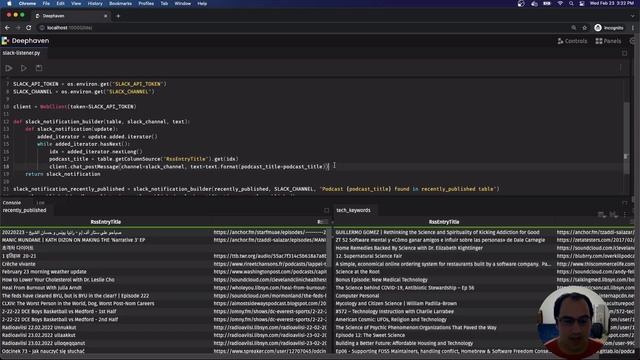Open Chrome's three-dot menu
Image resolution: width=640 pixels, height=360 pixels.
click(x=633, y=28)
